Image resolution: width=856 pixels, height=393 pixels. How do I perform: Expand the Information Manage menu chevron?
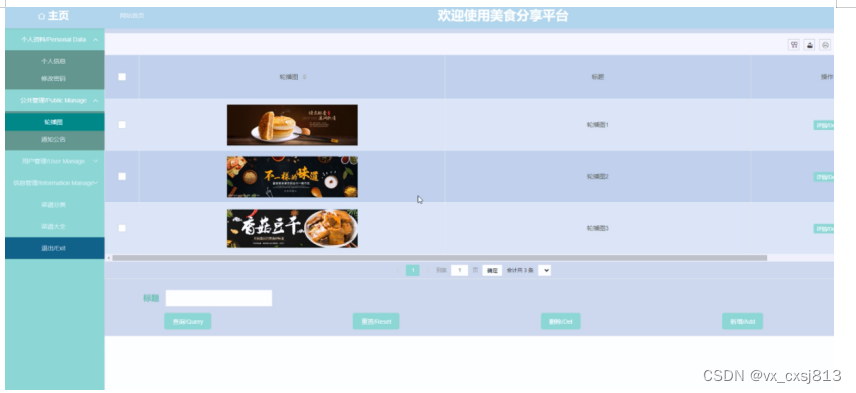click(x=96, y=183)
